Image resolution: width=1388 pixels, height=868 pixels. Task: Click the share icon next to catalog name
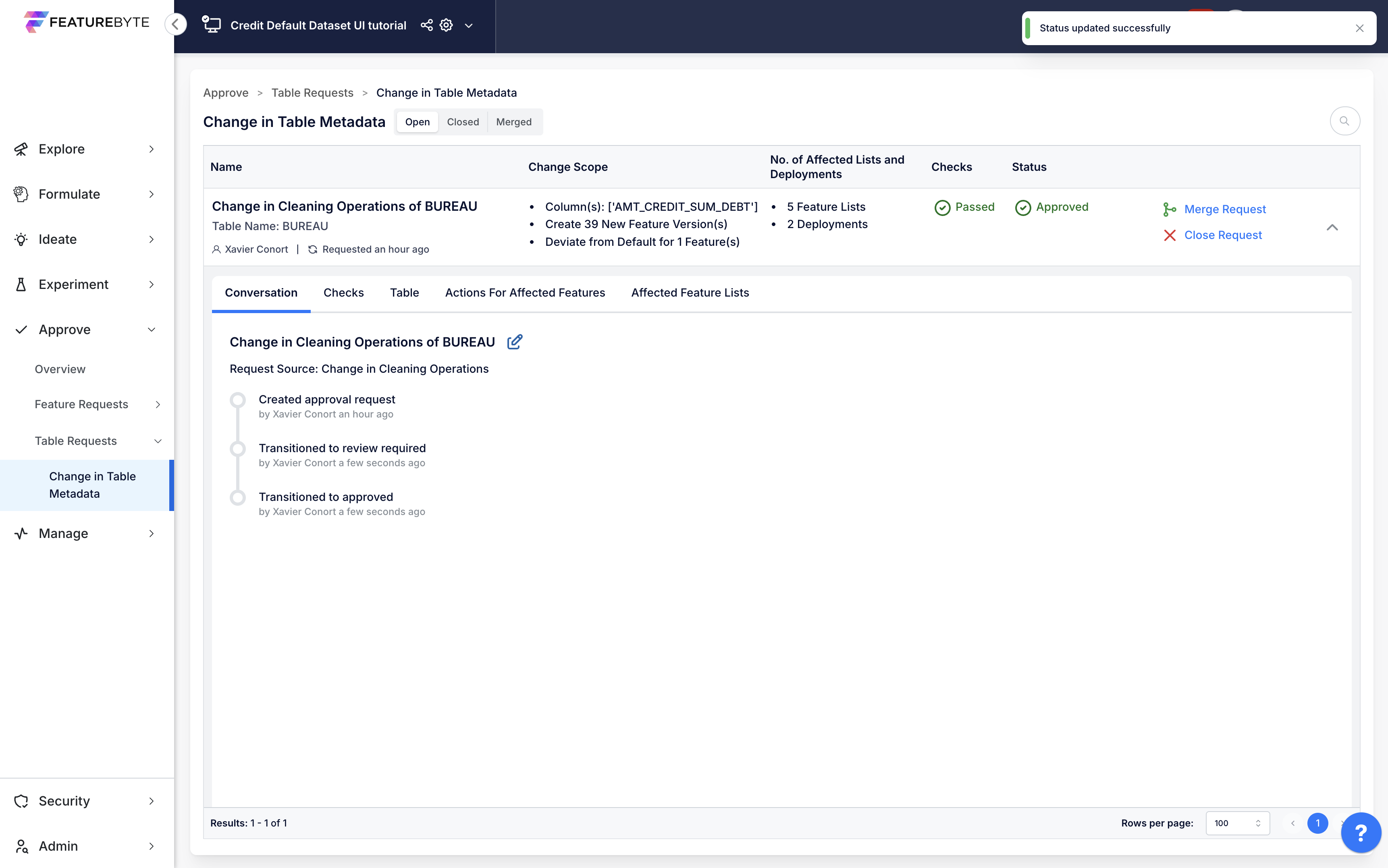[426, 25]
